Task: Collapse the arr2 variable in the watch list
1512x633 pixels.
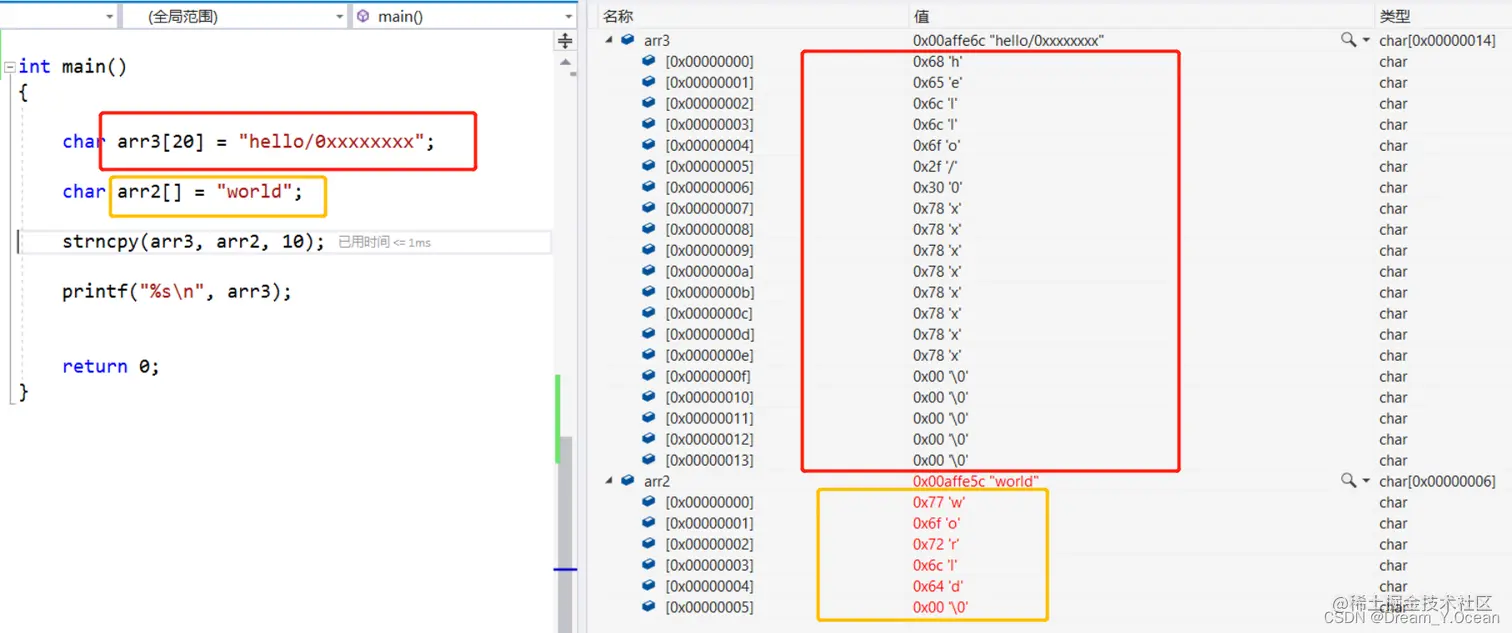Action: (608, 481)
